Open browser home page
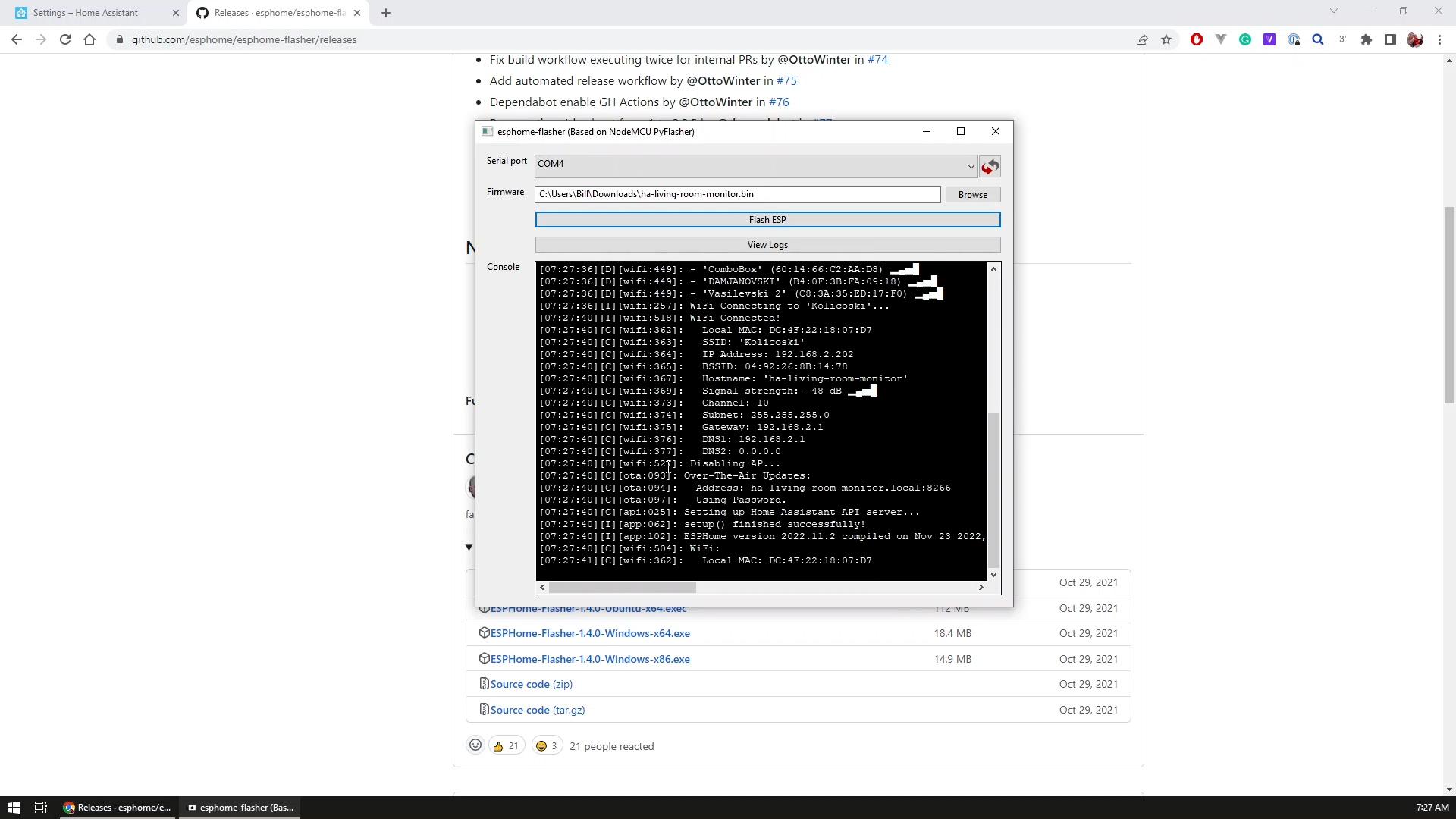This screenshot has height=819, width=1456. pyautogui.click(x=89, y=39)
